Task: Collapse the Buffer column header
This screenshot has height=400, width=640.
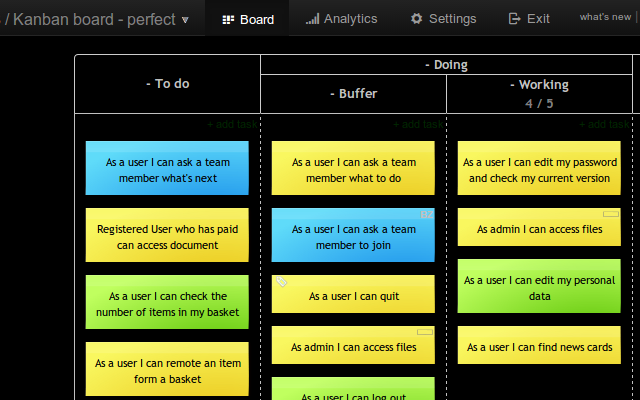Action: [333, 94]
